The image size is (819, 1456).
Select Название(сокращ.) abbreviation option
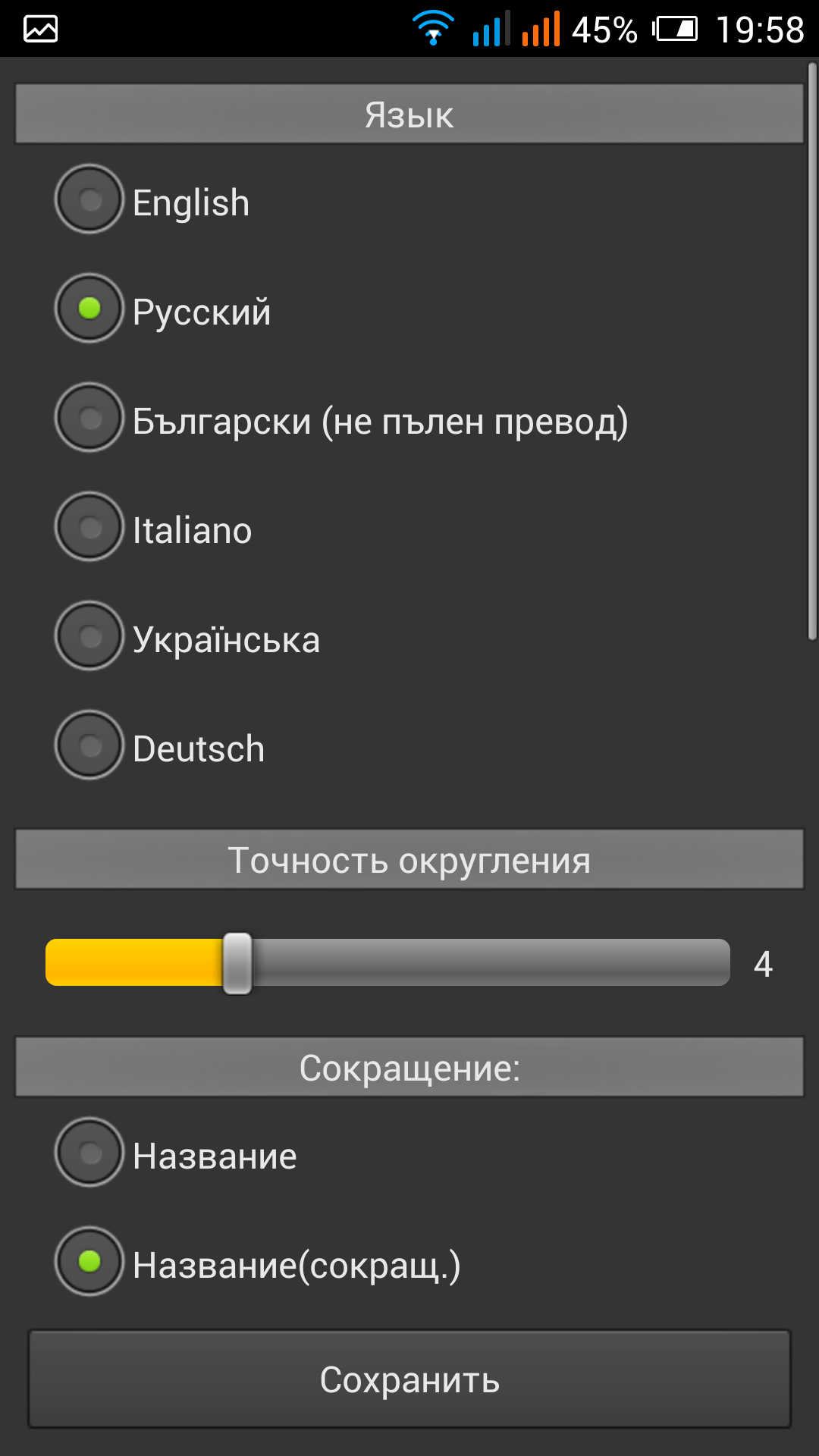coord(89,1262)
